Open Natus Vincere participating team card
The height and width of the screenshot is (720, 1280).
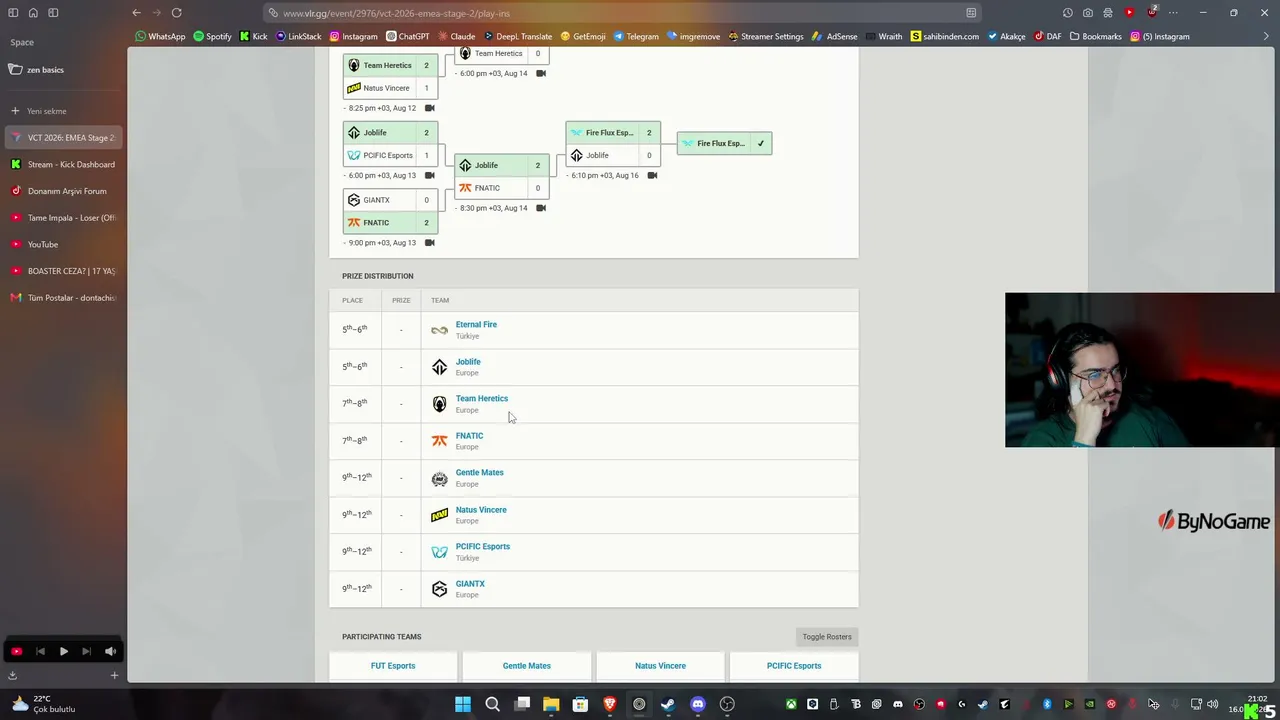[x=660, y=666]
